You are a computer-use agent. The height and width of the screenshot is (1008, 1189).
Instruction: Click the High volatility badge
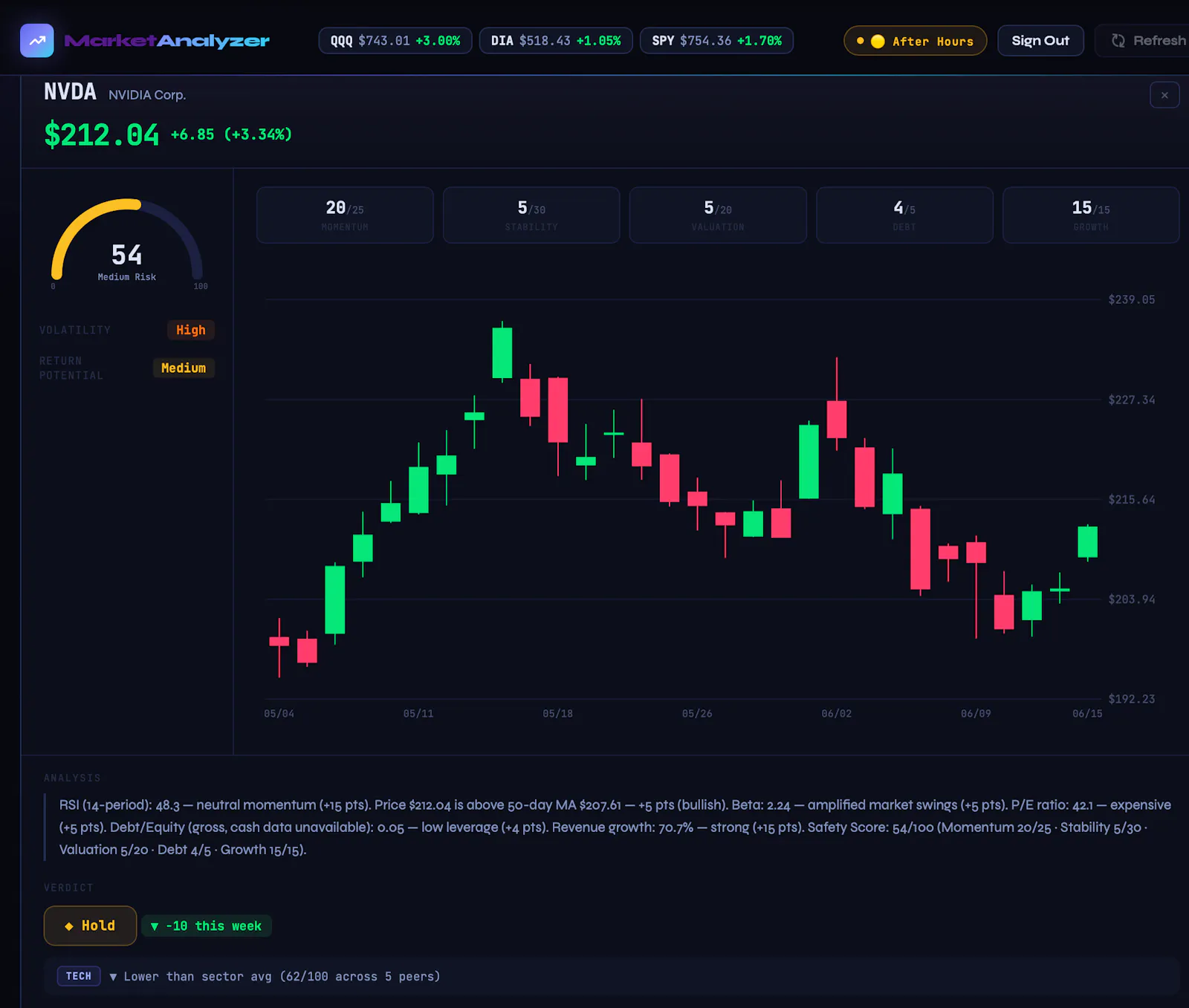point(191,330)
